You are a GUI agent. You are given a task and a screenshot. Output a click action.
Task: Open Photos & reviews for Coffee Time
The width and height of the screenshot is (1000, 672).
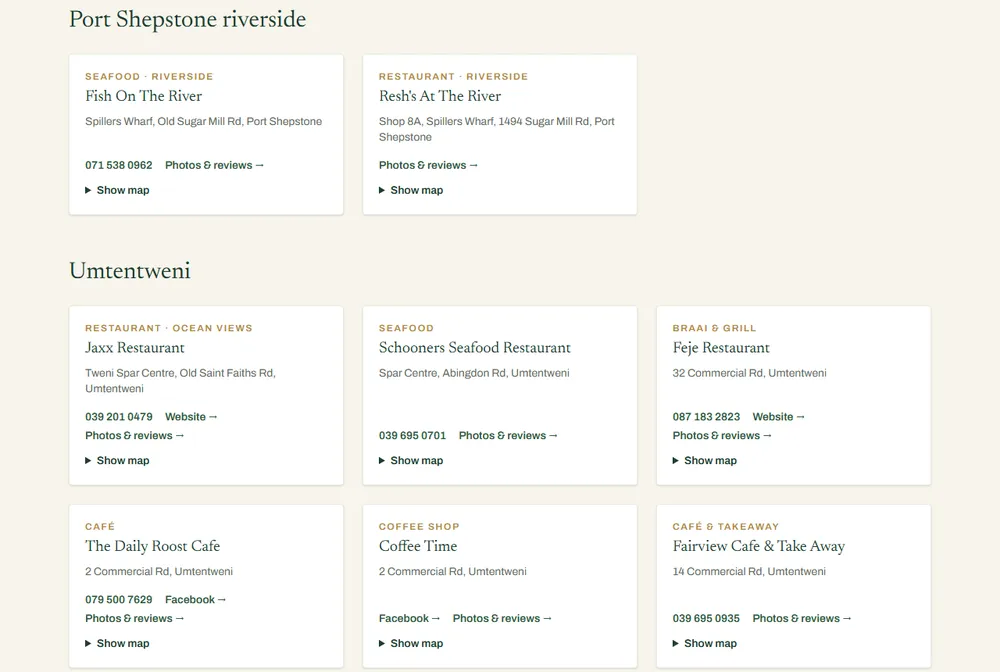click(x=502, y=618)
